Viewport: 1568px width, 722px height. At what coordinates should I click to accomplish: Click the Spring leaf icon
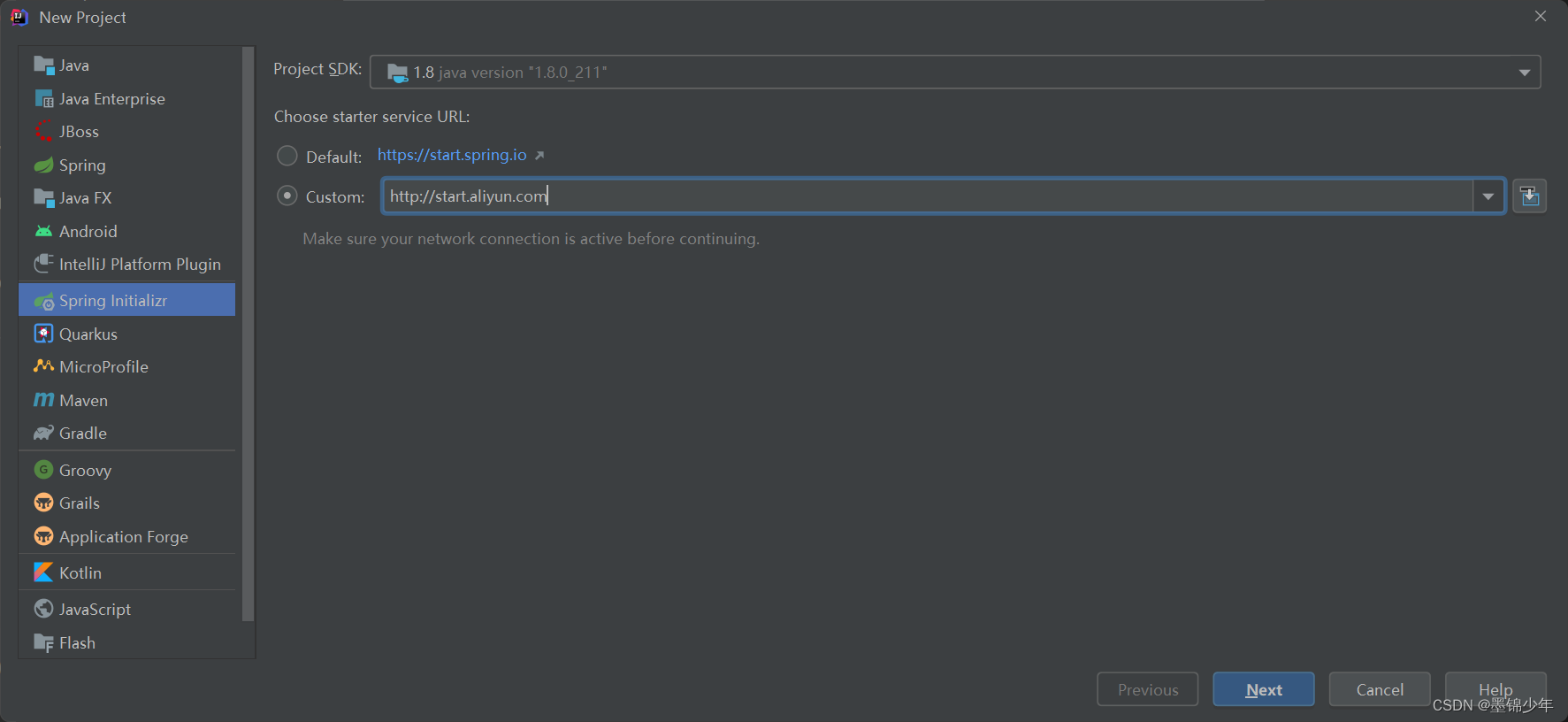[43, 165]
